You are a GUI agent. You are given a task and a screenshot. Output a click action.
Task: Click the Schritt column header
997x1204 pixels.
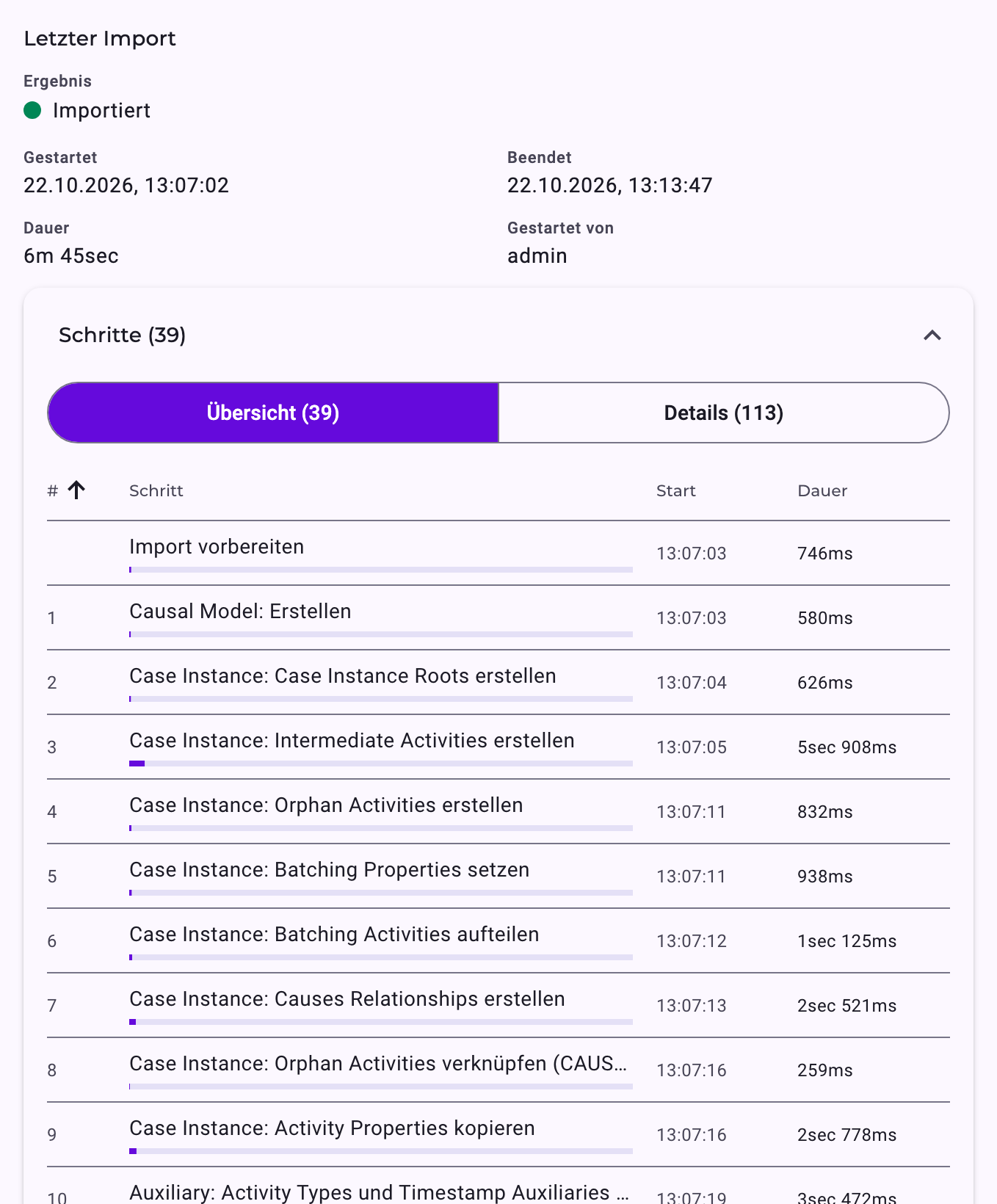coord(156,490)
